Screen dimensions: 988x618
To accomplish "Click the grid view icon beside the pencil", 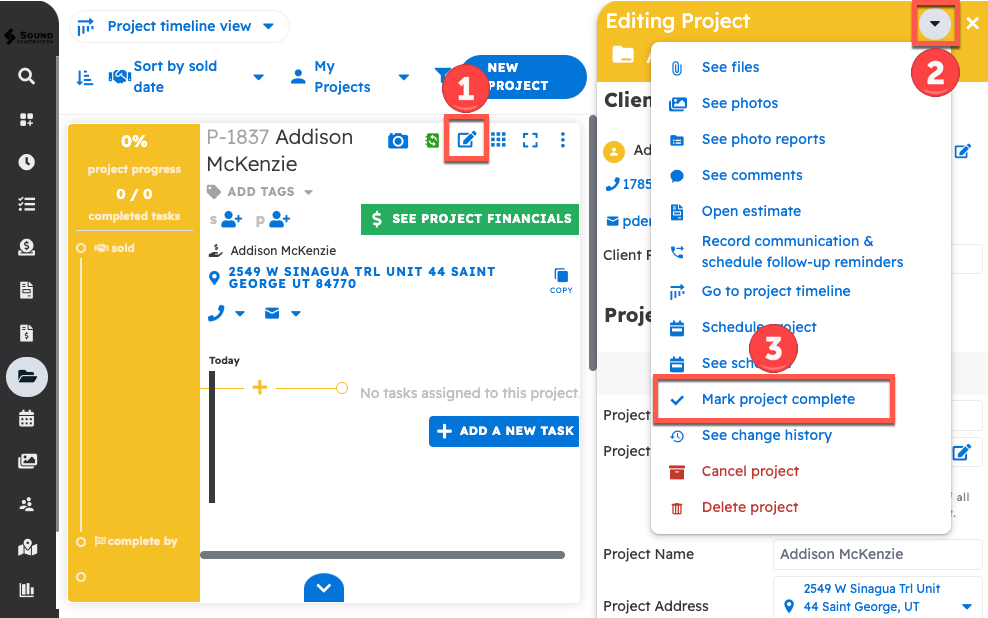I will [x=500, y=140].
